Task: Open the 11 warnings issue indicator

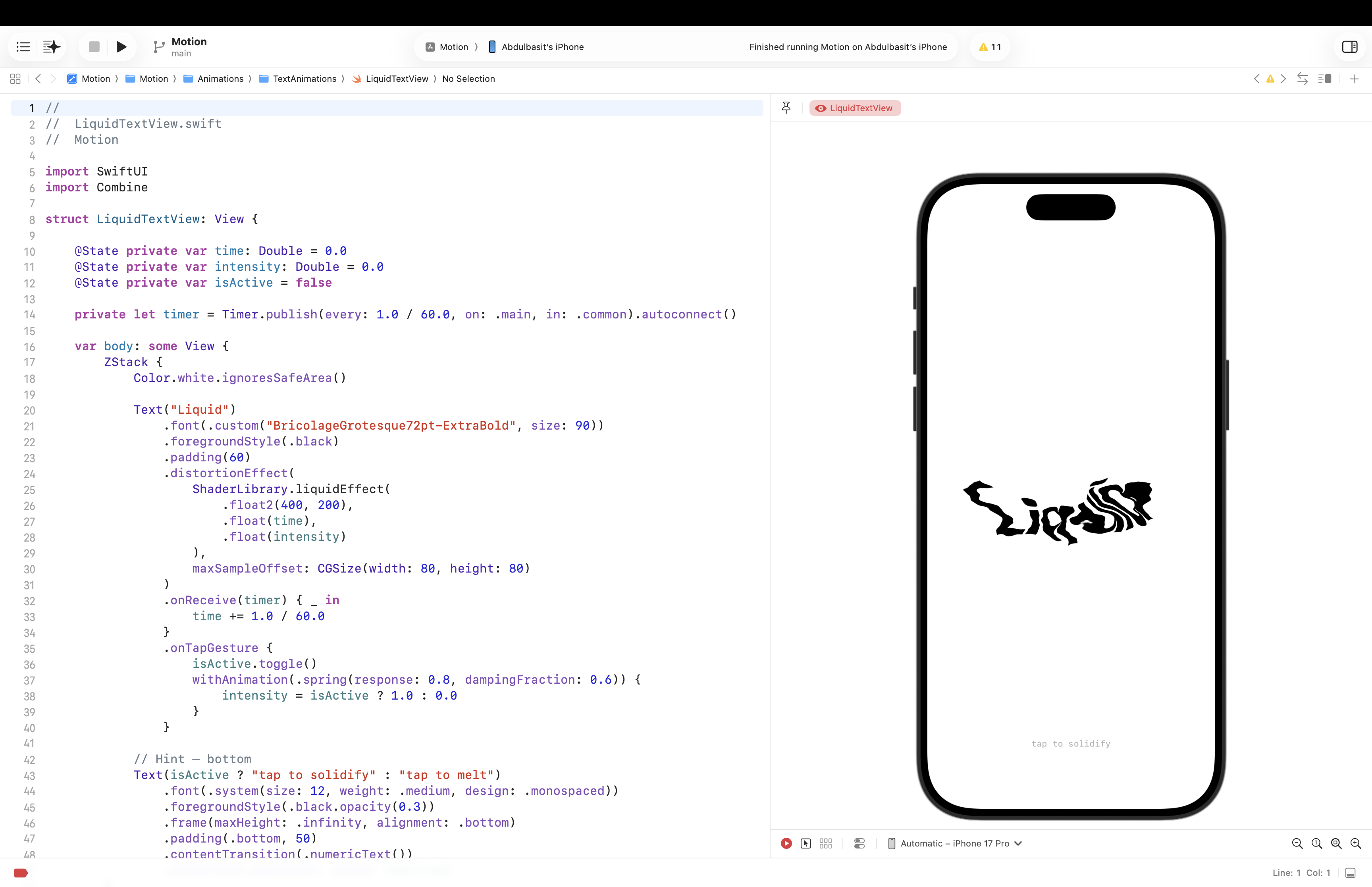Action: (x=990, y=47)
